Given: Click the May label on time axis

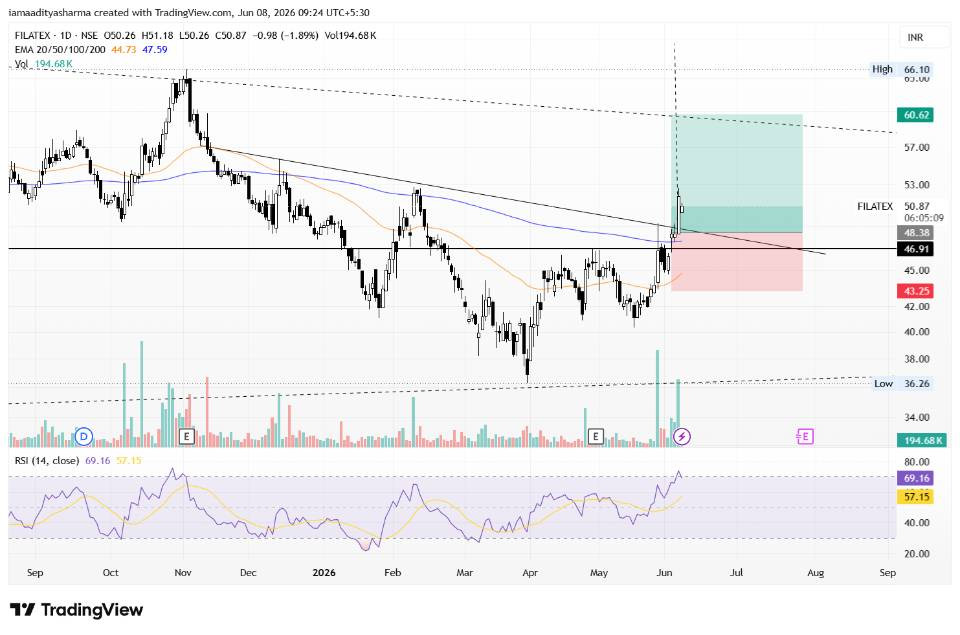Looking at the screenshot, I should coord(599,573).
